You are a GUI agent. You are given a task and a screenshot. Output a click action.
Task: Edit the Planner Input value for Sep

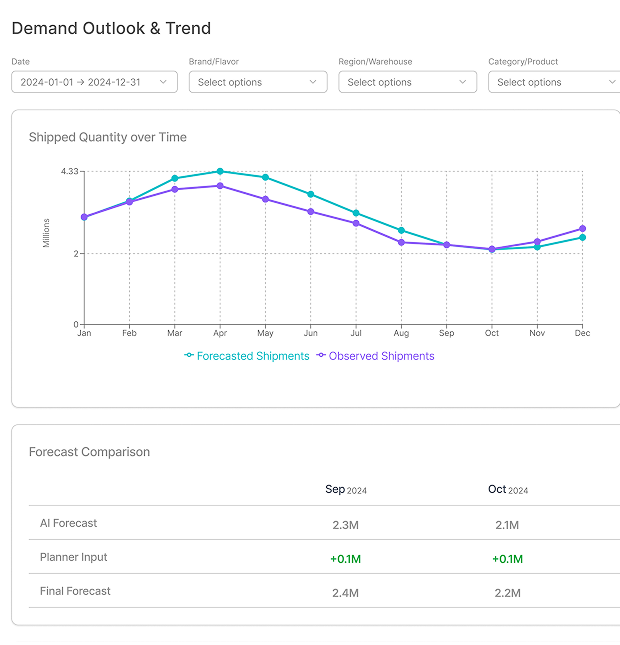(x=346, y=558)
